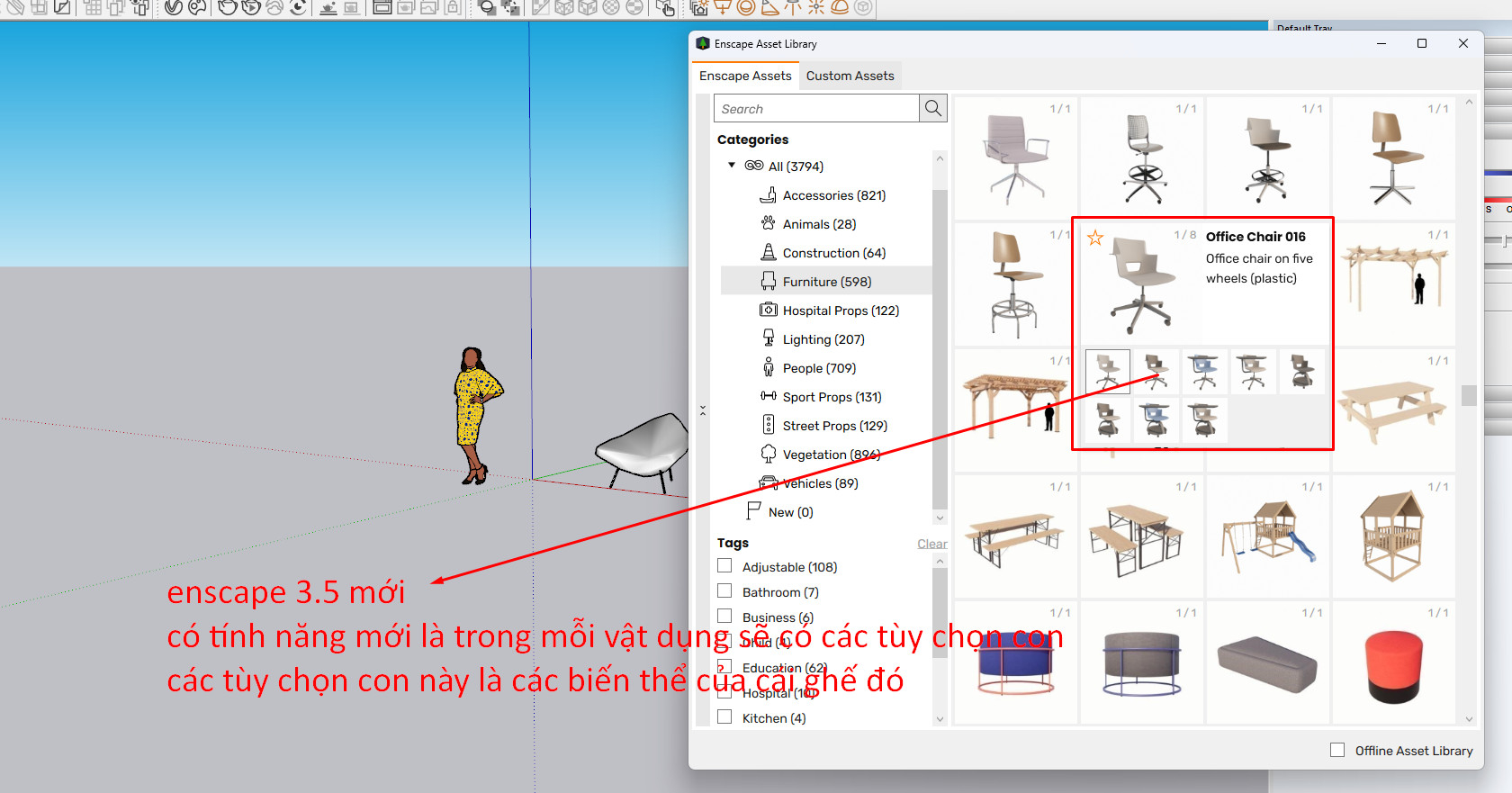Click the Animals paw icon
Screen dimensions: 1512x793
click(x=768, y=223)
